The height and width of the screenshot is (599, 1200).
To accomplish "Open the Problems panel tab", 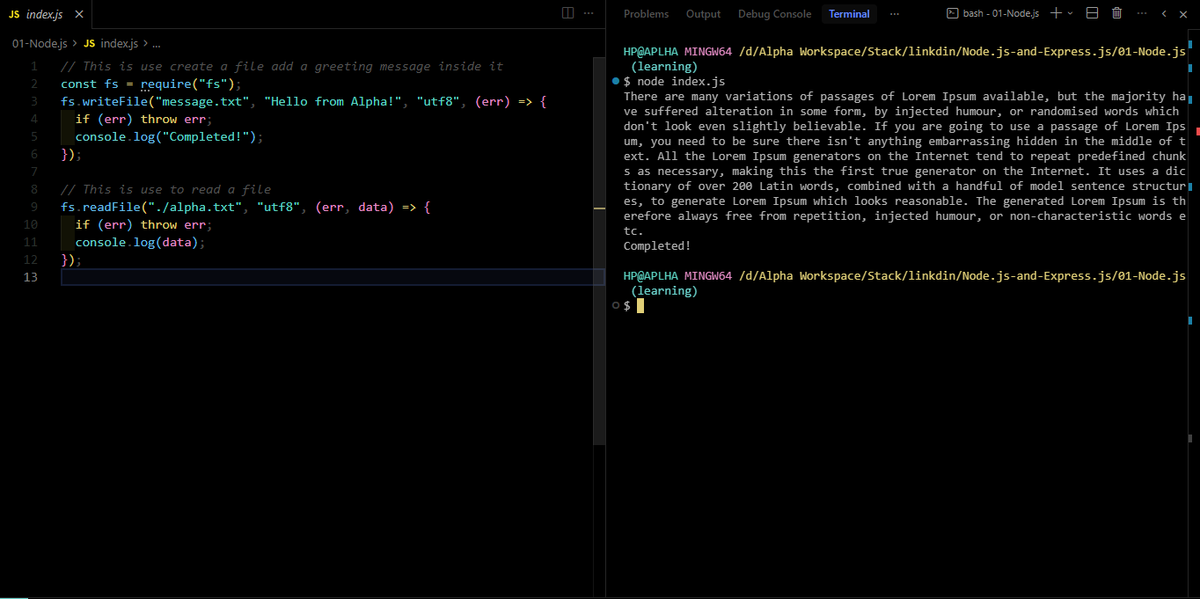I will click(646, 14).
